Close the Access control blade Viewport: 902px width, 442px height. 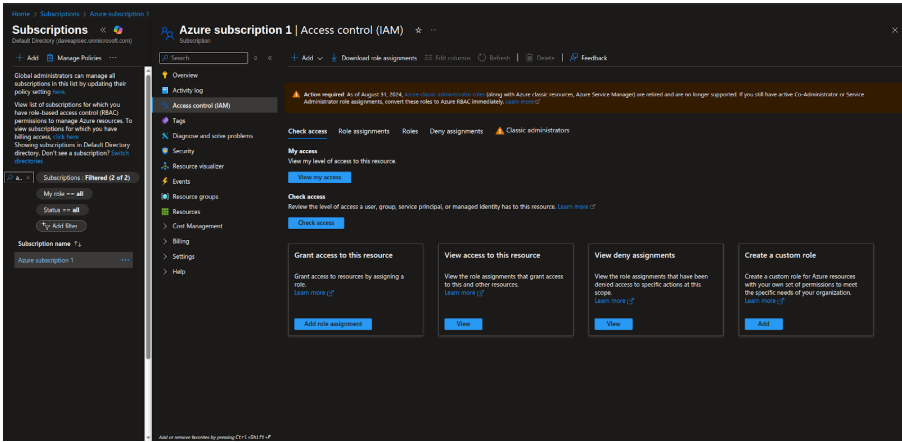(x=895, y=30)
